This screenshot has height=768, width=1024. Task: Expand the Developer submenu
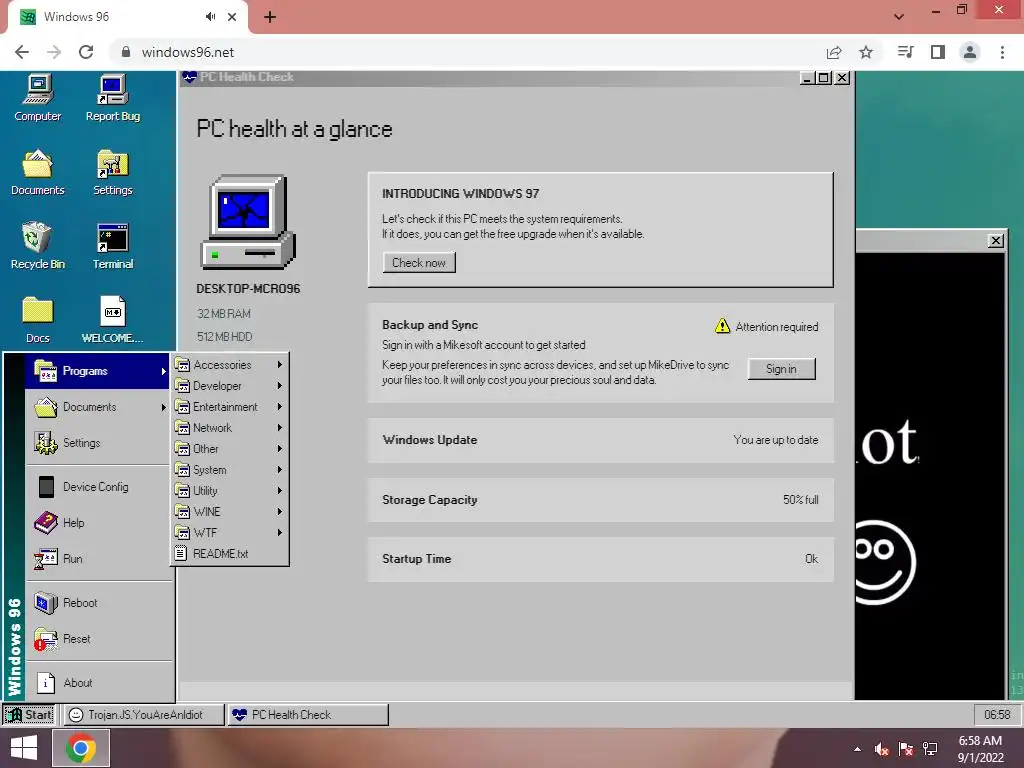(229, 386)
